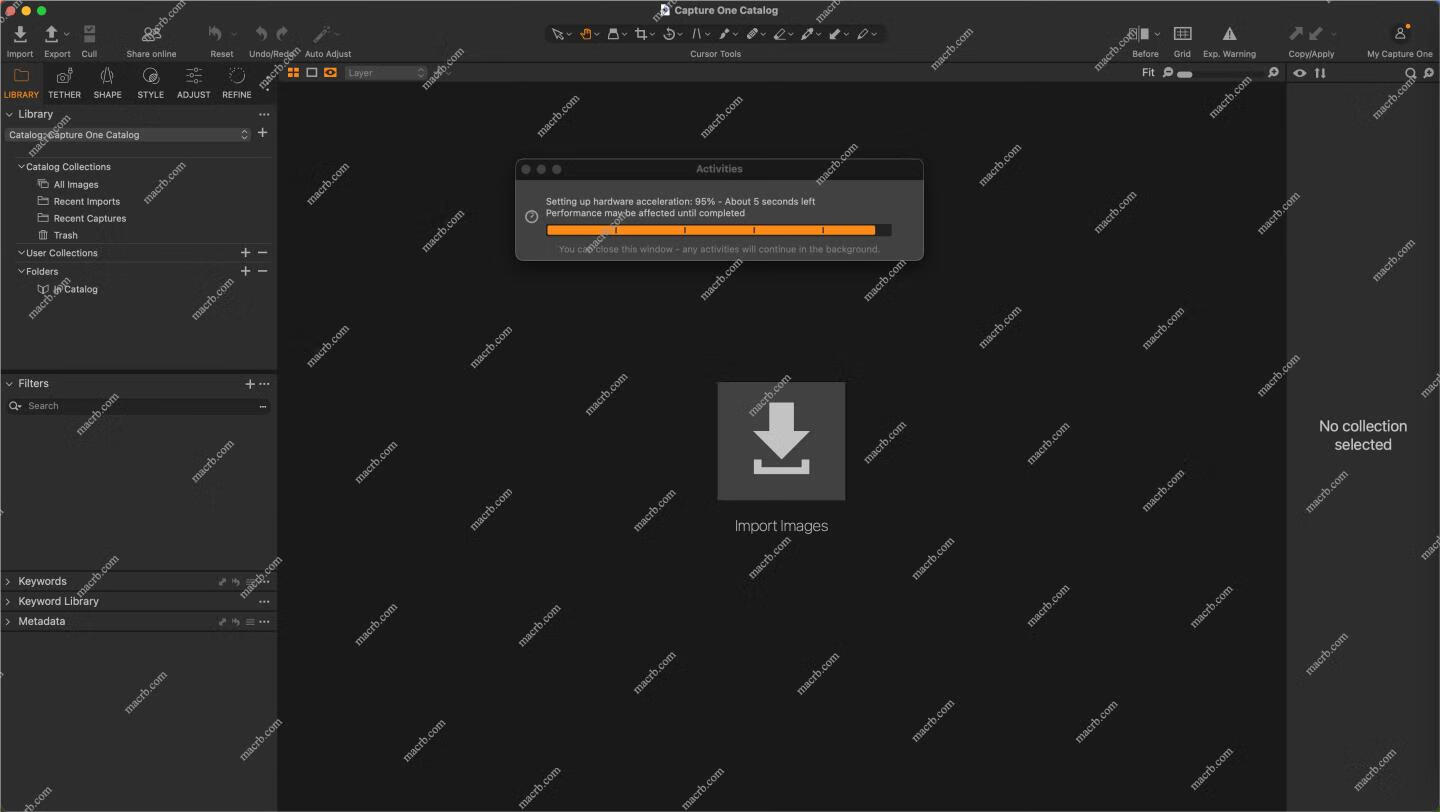The height and width of the screenshot is (812, 1440).
Task: Collapse the Filters panel
Action: pos(9,383)
